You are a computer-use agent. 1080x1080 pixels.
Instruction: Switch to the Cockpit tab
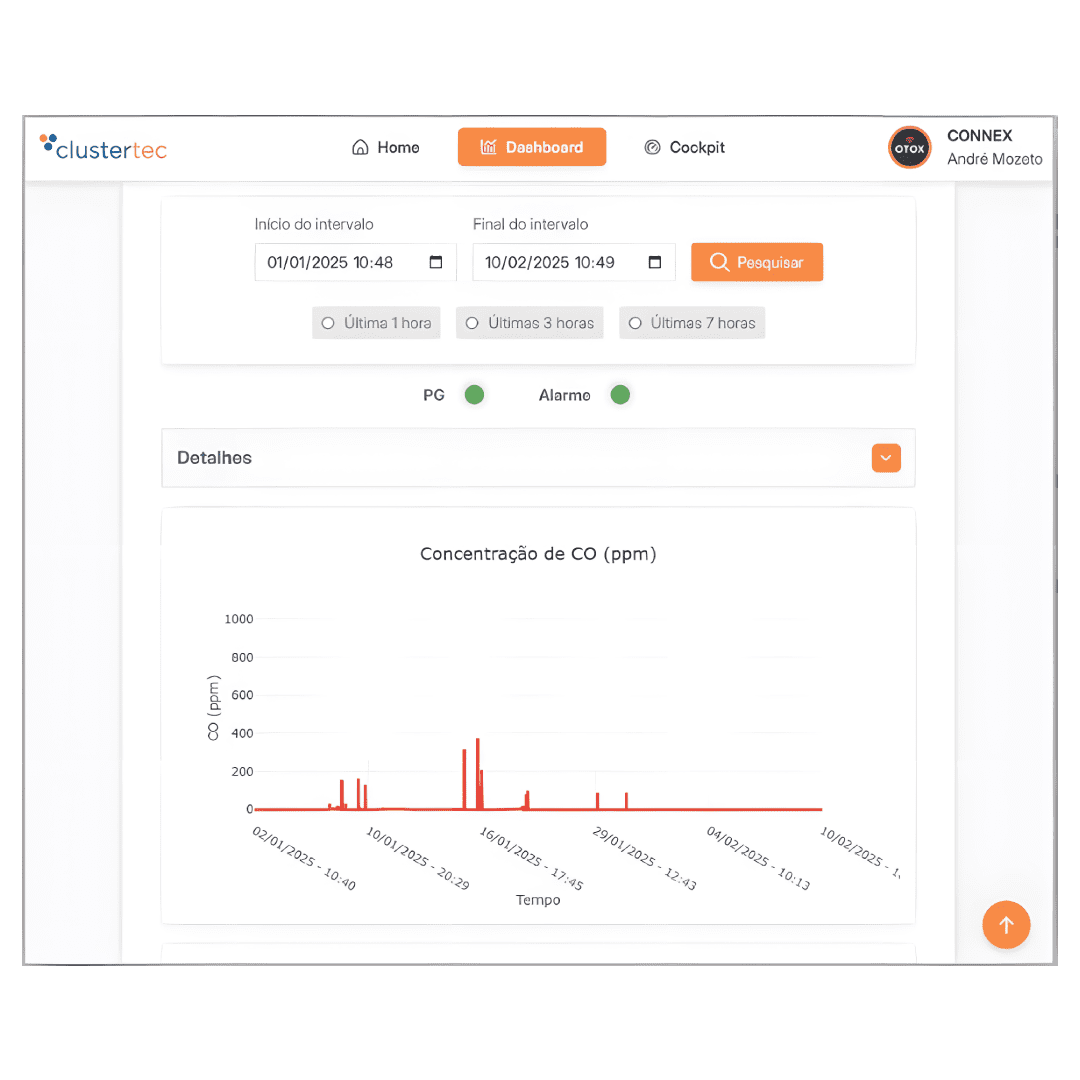(x=685, y=148)
